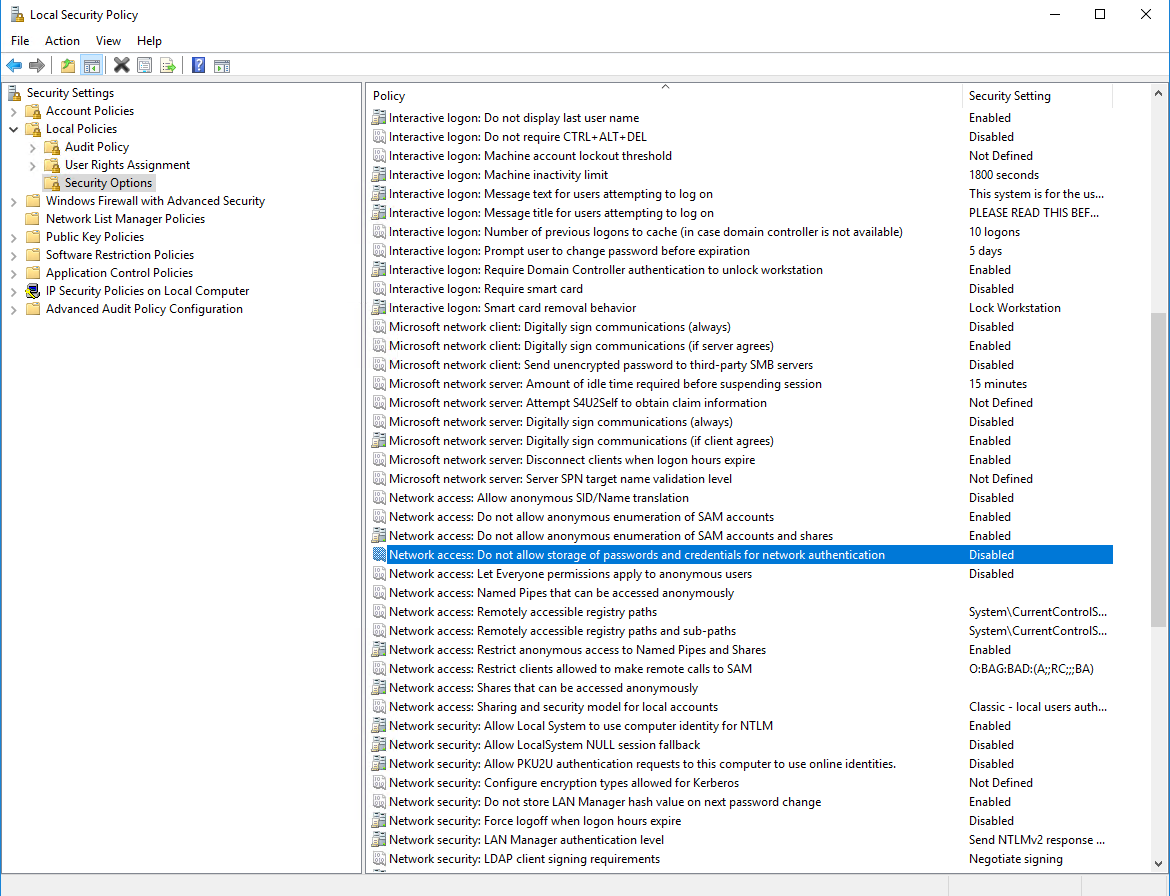This screenshot has width=1170, height=896.
Task: Open Properties from the toolbar icon
Action: [145, 66]
